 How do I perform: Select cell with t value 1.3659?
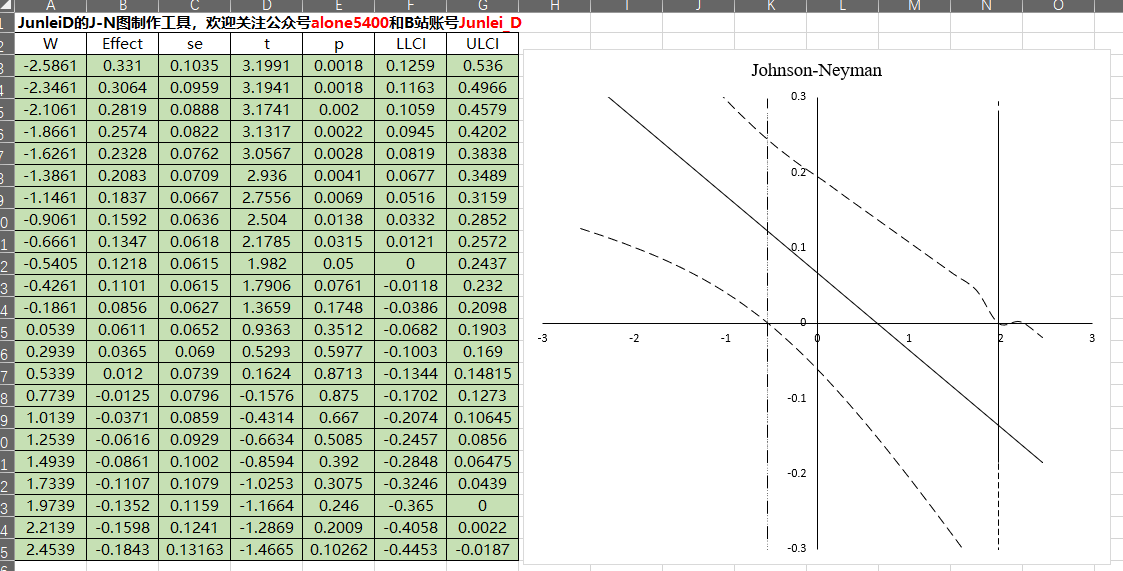[266, 307]
